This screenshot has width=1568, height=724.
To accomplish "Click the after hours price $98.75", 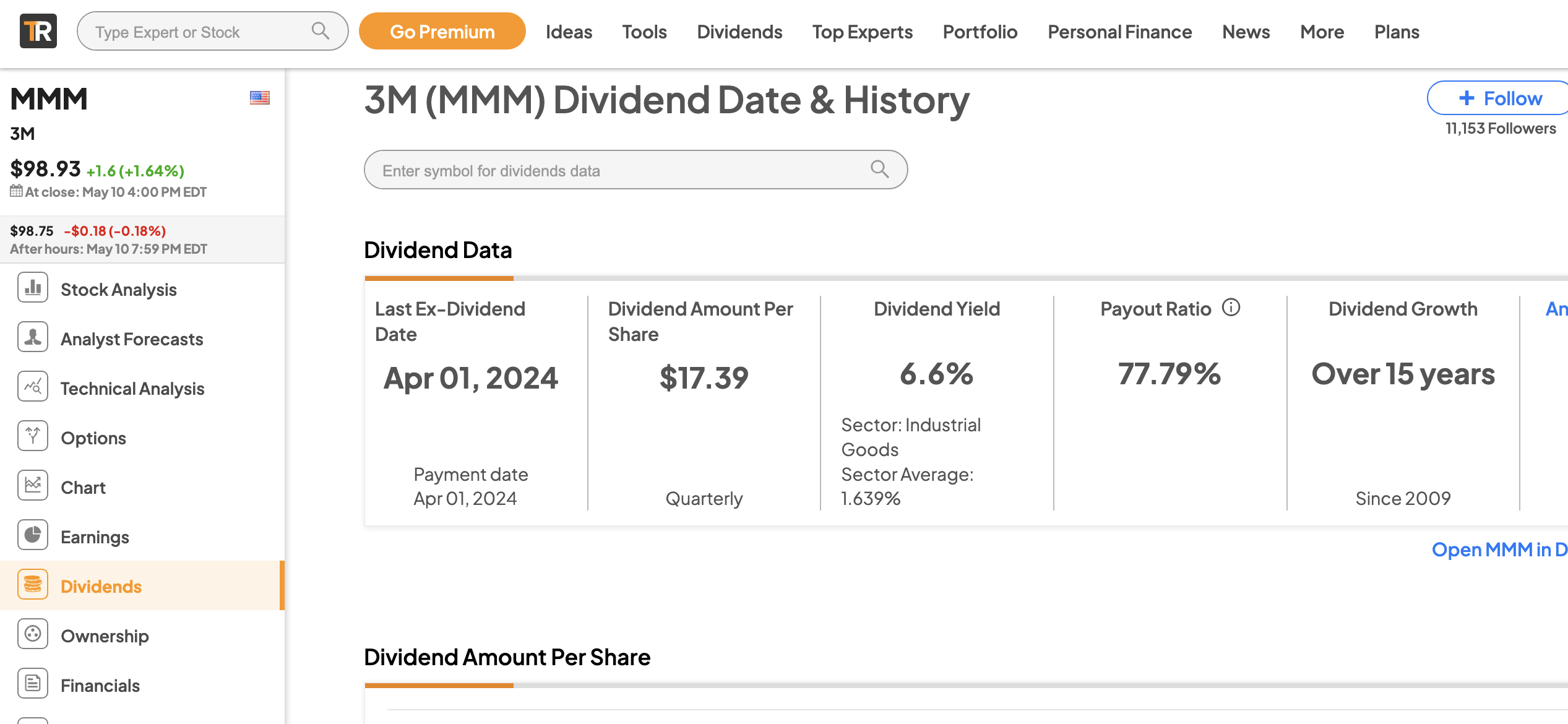I will [32, 231].
